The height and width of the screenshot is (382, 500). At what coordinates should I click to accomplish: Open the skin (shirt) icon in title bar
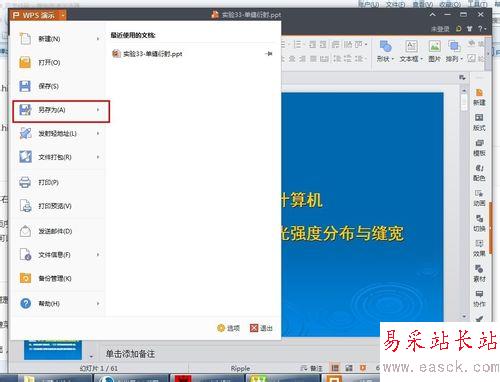point(469,29)
